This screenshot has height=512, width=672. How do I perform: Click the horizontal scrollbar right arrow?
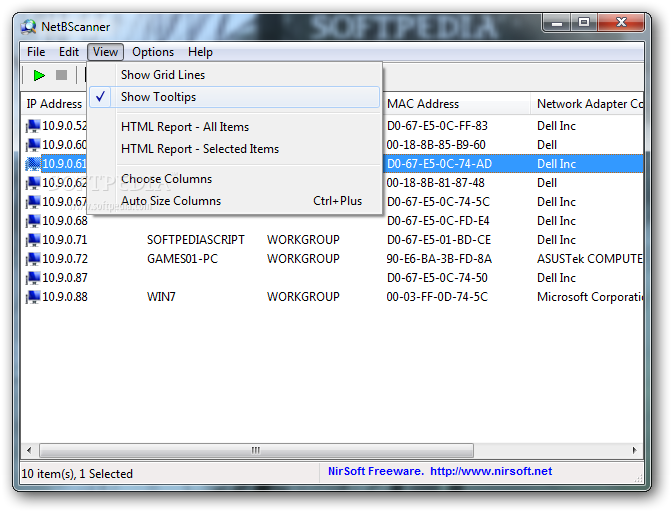(x=635, y=450)
